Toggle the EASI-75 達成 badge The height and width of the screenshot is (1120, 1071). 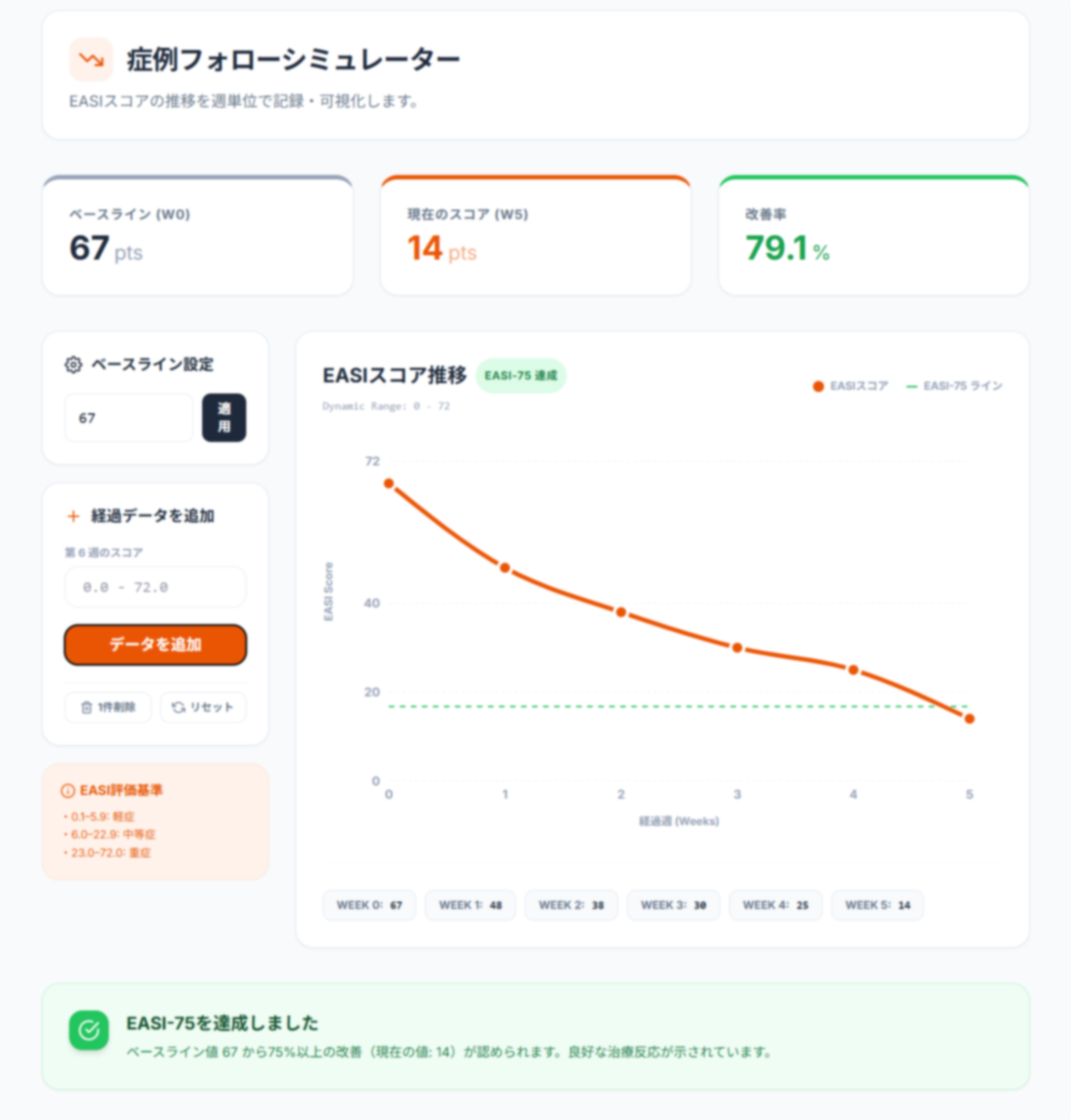coord(521,375)
